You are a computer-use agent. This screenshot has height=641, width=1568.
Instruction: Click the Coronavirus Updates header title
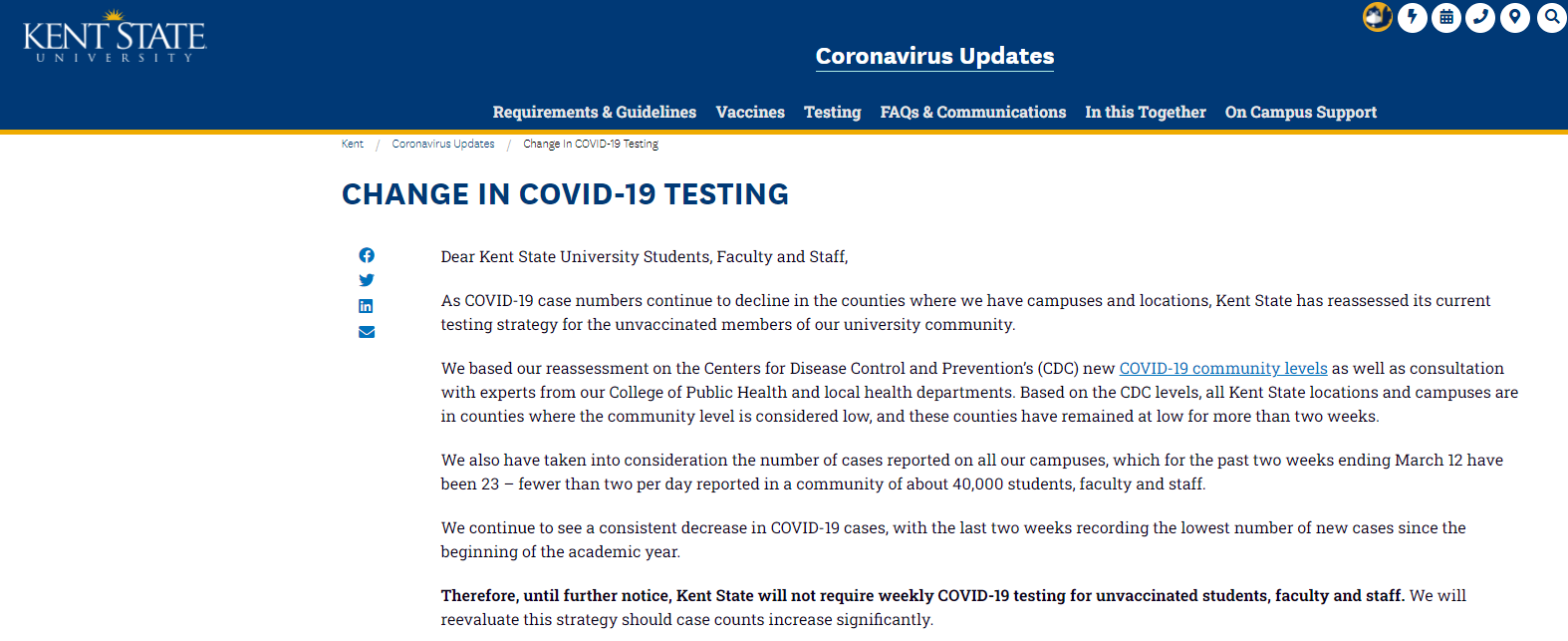click(934, 57)
